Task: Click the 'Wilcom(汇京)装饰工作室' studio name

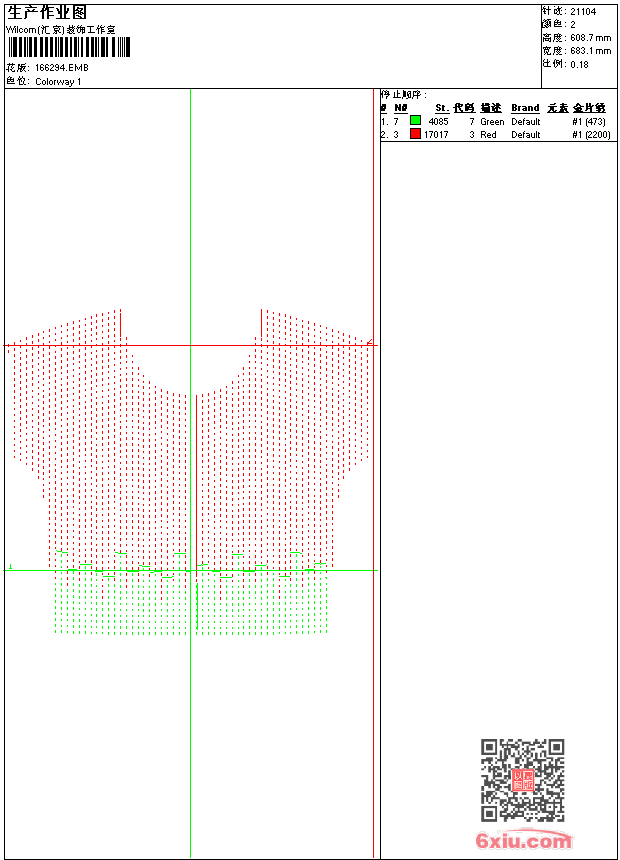Action: [x=61, y=30]
